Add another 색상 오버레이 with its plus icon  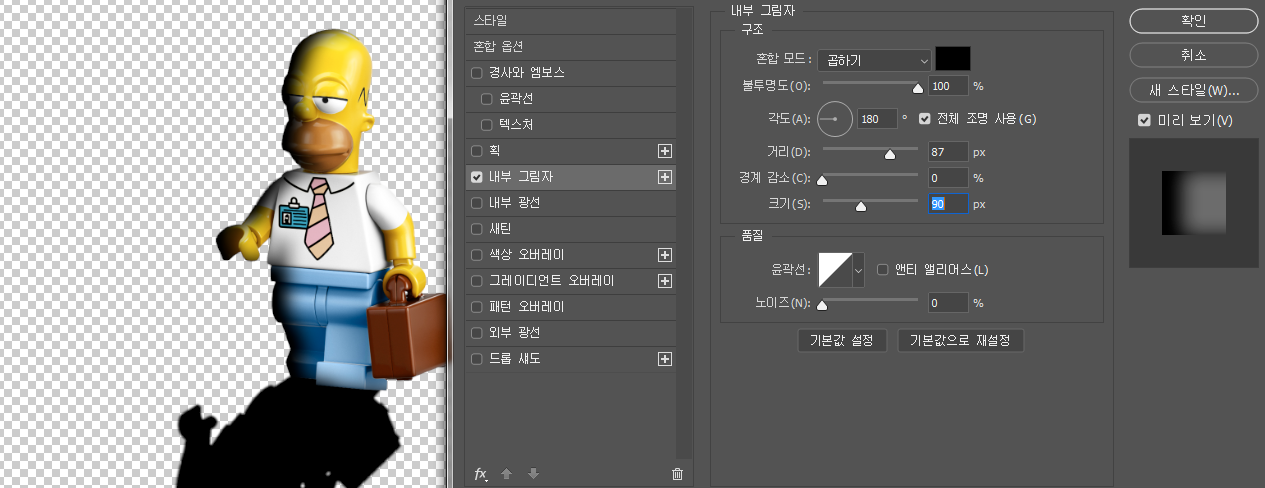[x=664, y=255]
